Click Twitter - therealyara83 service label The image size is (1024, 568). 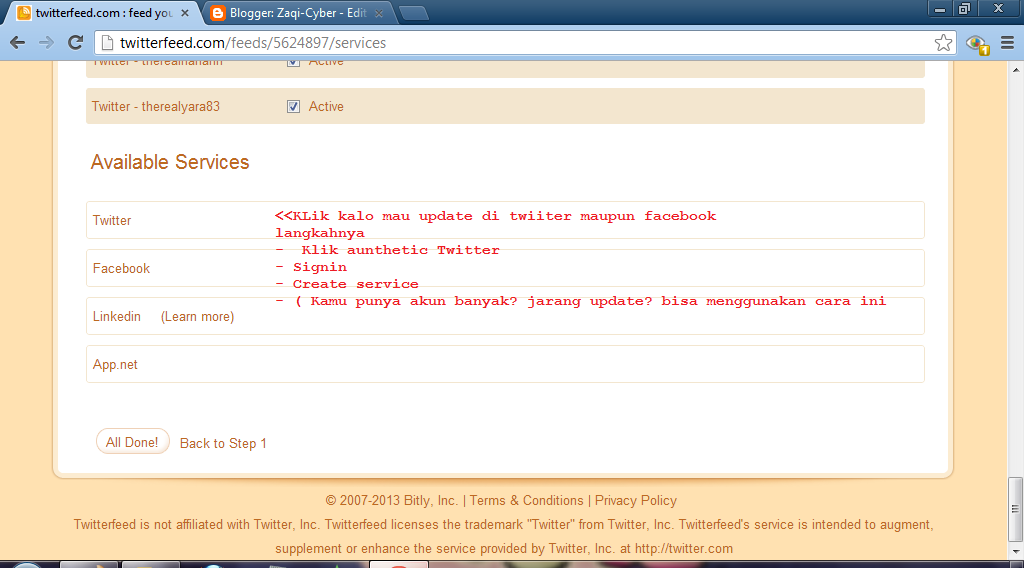click(x=155, y=106)
